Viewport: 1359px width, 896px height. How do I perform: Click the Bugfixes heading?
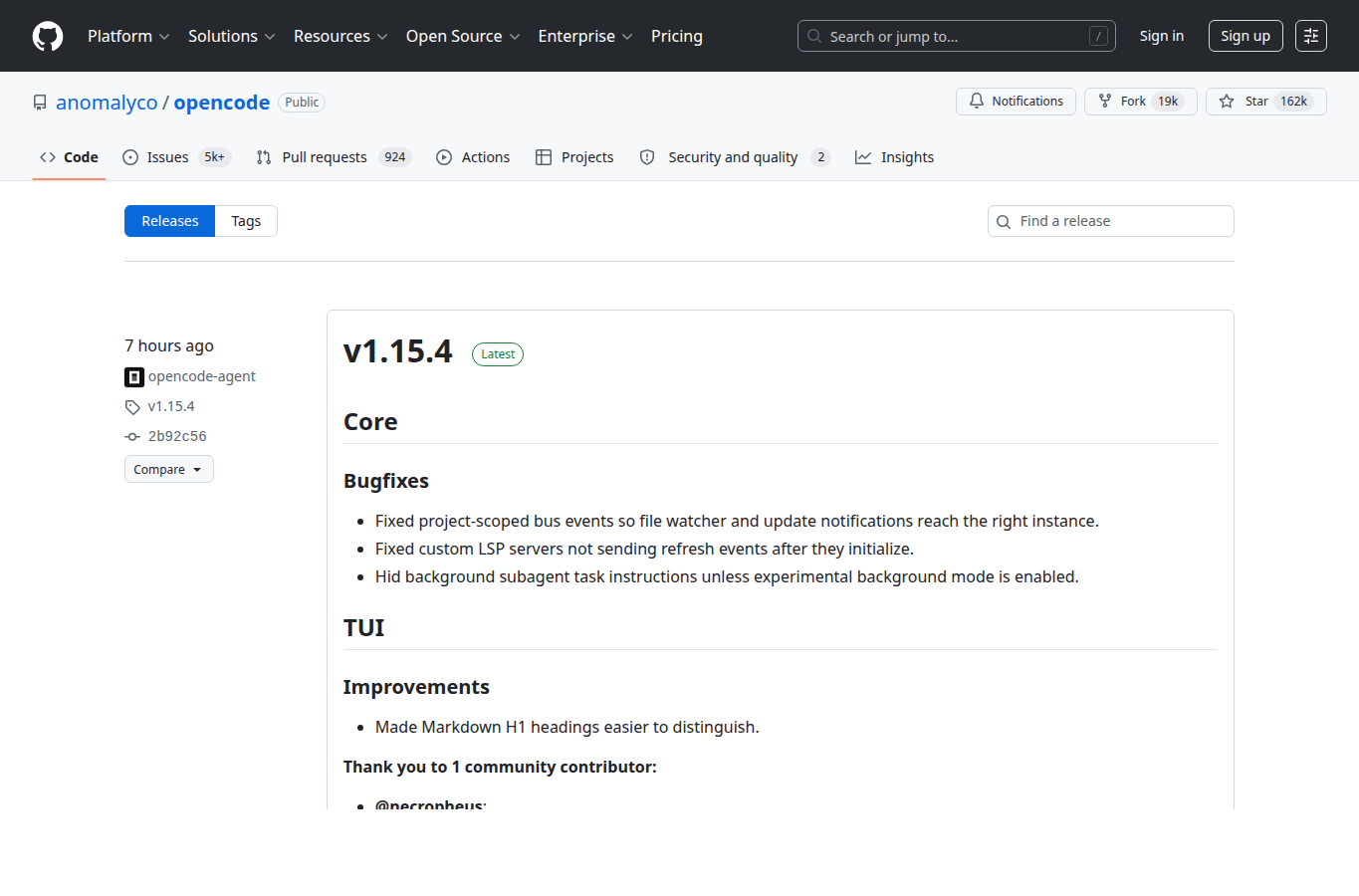[x=386, y=481]
